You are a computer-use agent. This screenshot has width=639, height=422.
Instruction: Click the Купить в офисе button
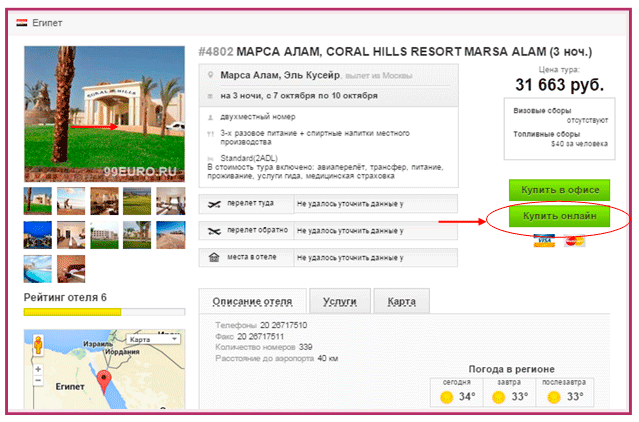coord(560,190)
